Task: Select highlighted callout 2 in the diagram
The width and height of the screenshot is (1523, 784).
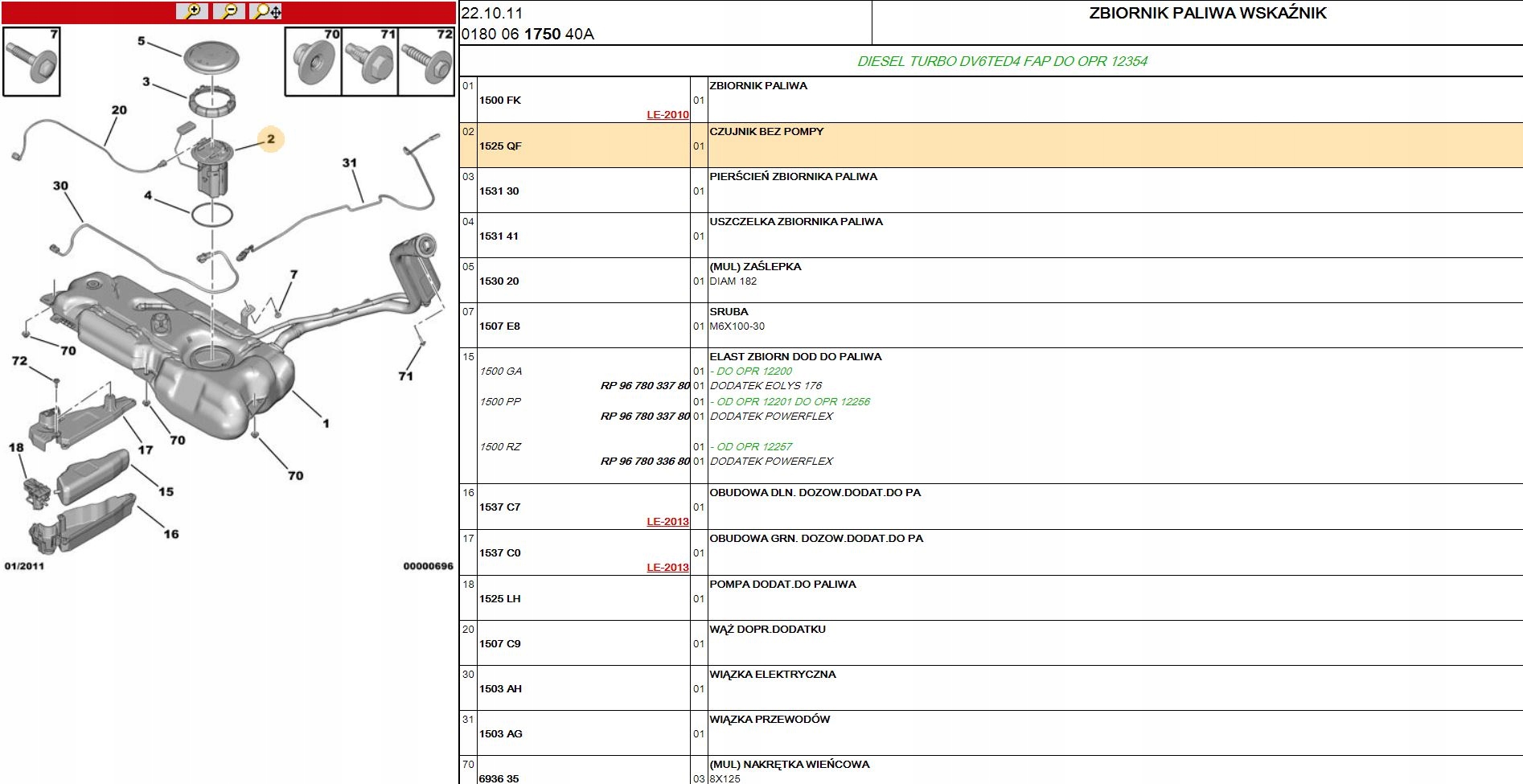Action: pos(271,139)
